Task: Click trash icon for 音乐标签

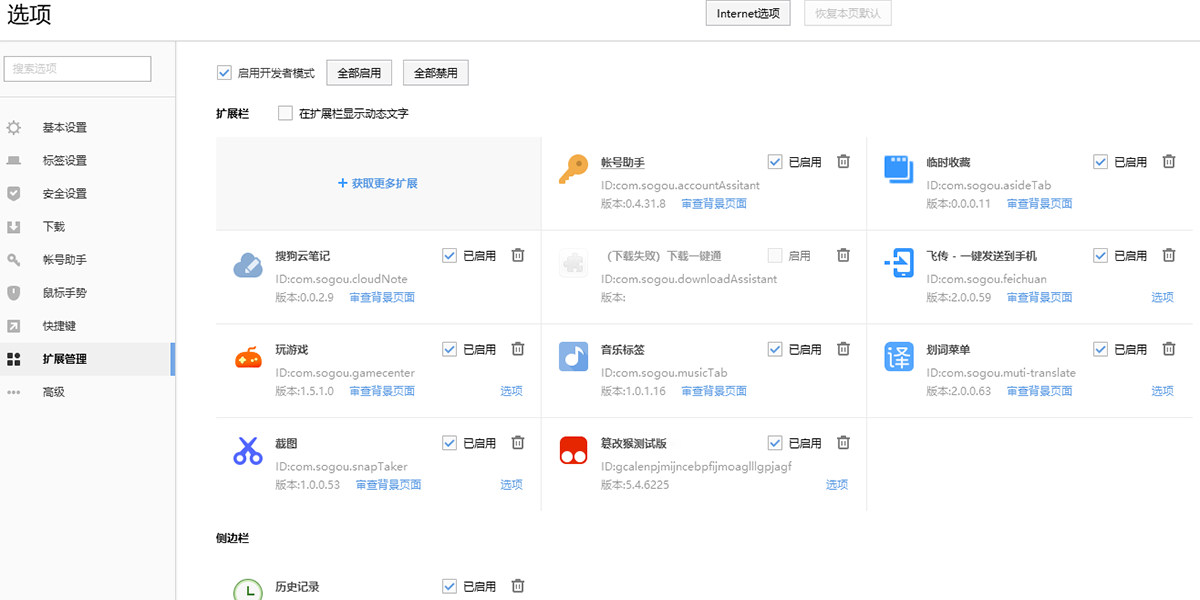Action: pyautogui.click(x=843, y=349)
